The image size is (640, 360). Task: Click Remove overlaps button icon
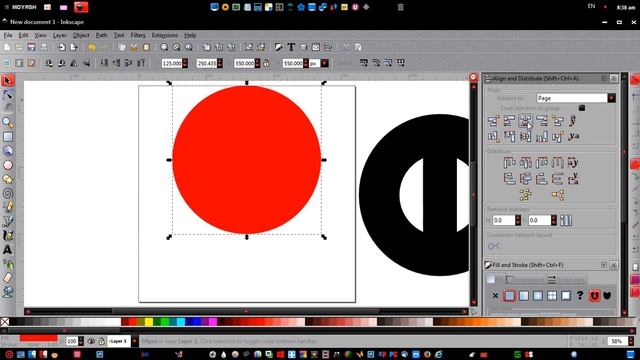tap(566, 220)
